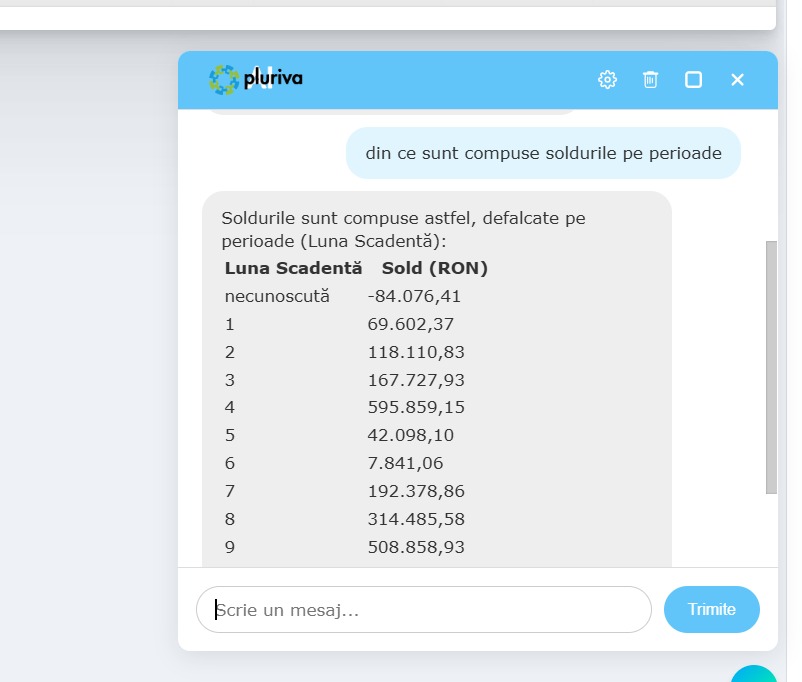Expand the chat with the square icon
This screenshot has width=802, height=682.
(693, 80)
